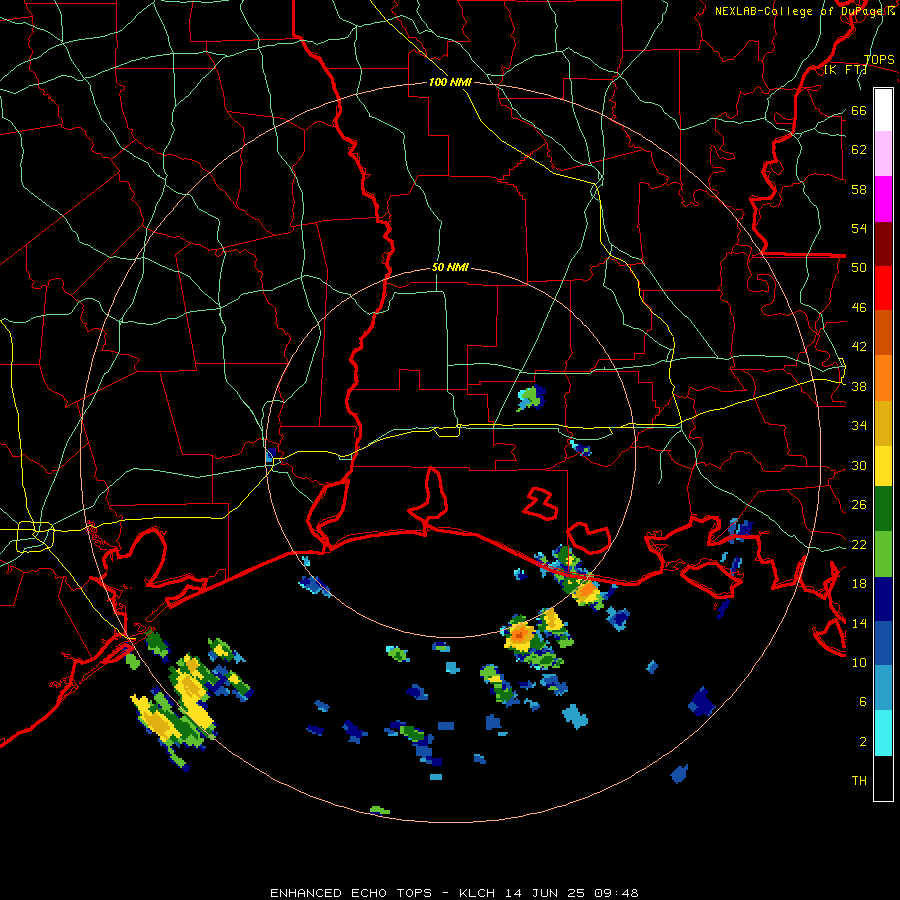Choose the navy blue legend swatch

[x=883, y=599]
